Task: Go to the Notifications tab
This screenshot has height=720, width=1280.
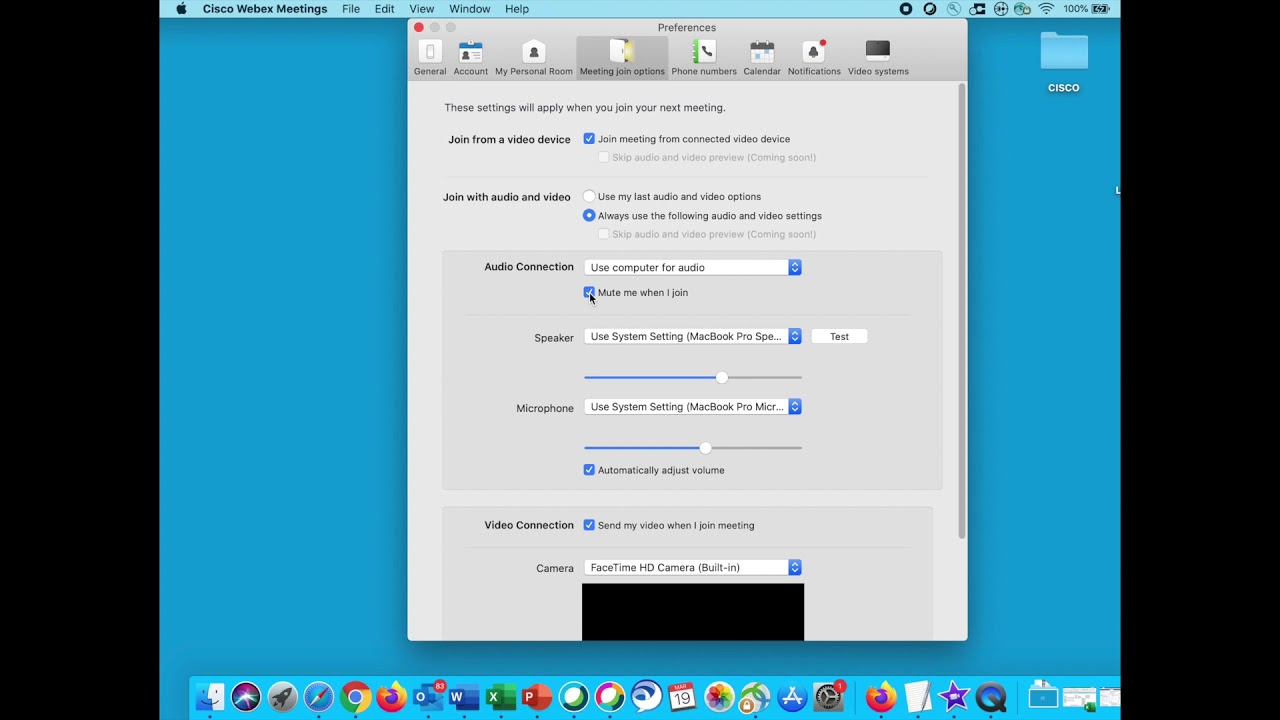Action: (x=814, y=58)
